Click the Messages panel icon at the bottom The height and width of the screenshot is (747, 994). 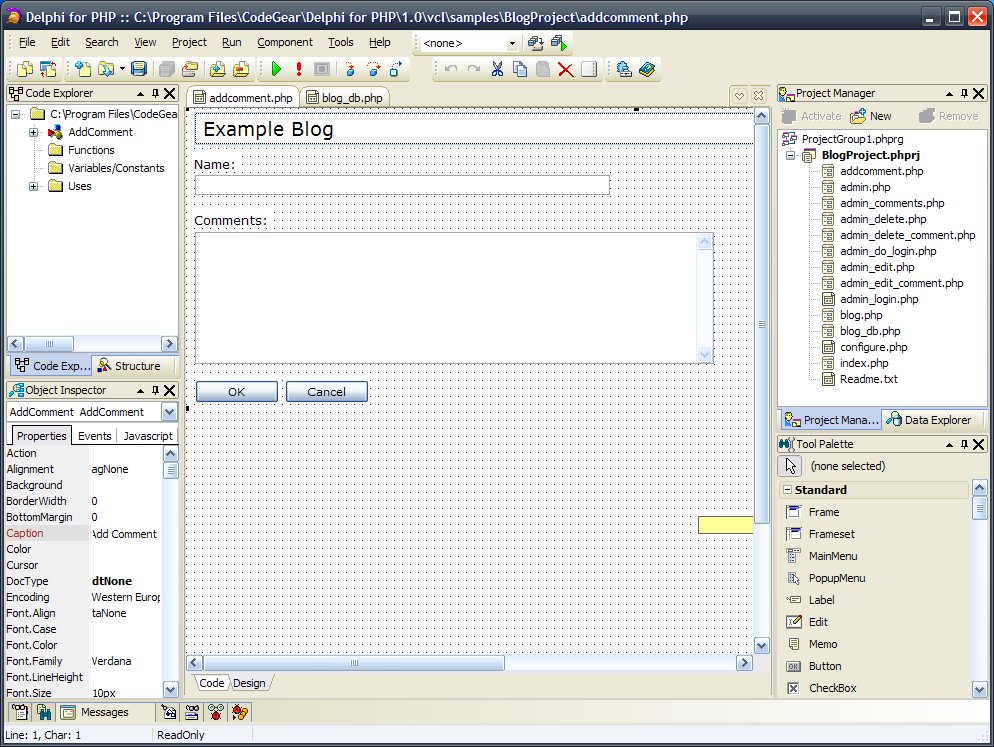coord(68,712)
